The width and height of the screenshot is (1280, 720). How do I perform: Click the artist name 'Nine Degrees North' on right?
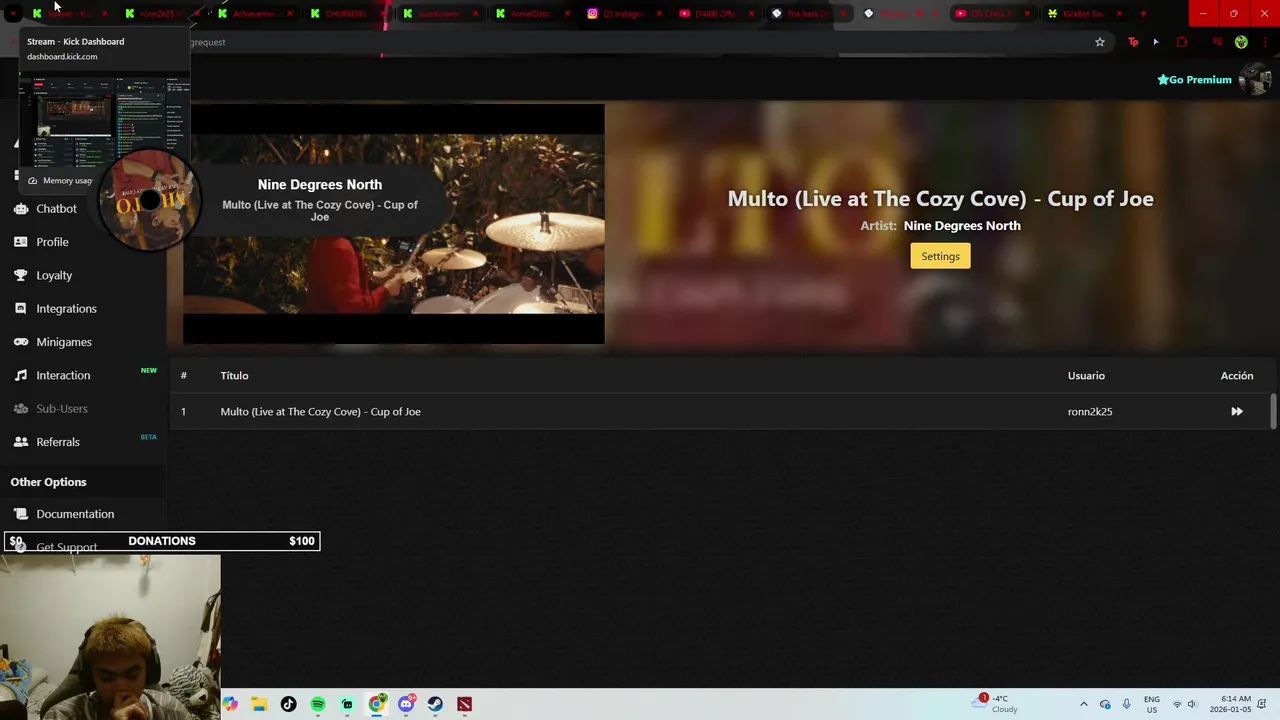[962, 225]
